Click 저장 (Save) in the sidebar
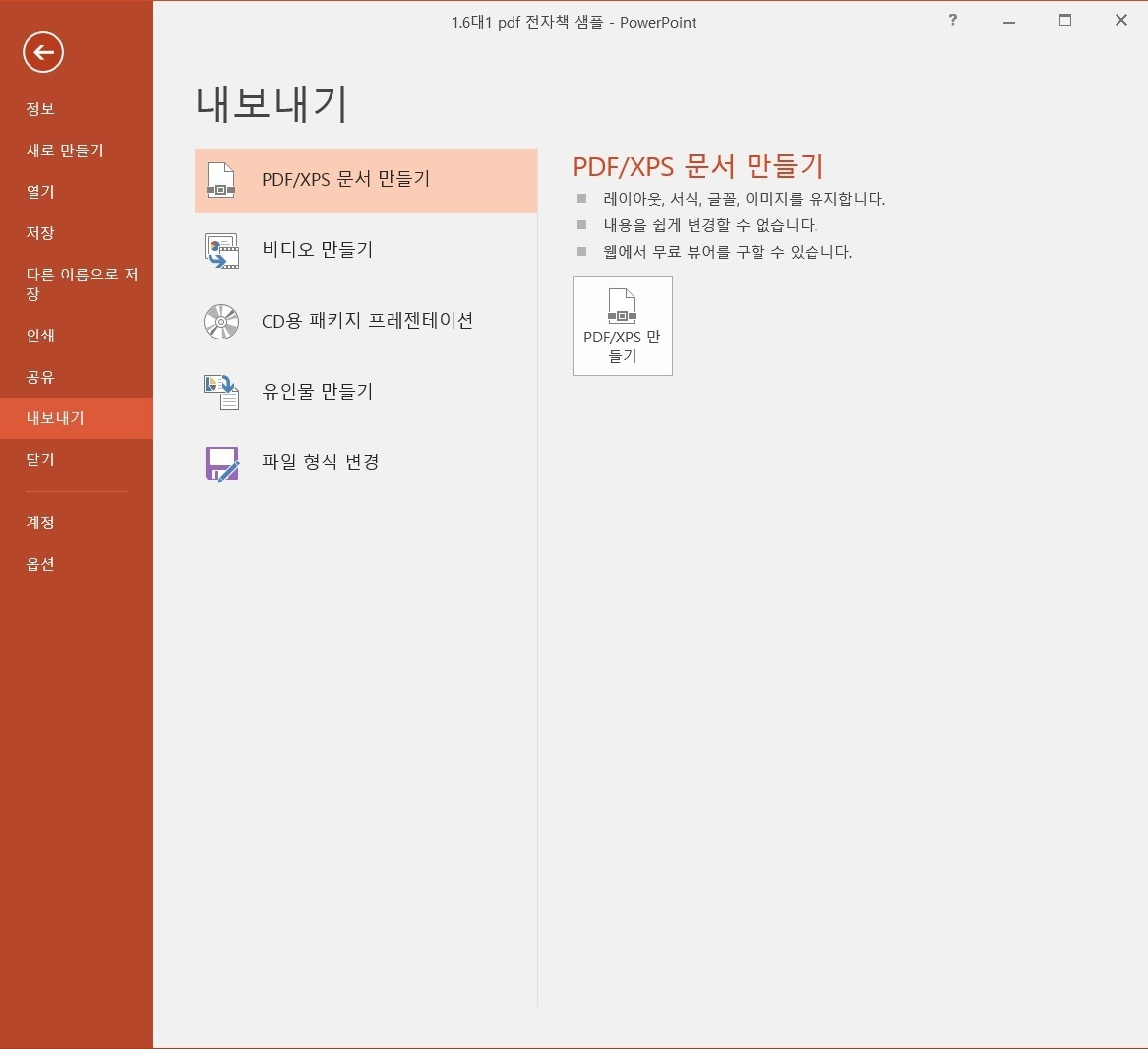Image resolution: width=1148 pixels, height=1049 pixels. pos(39,232)
